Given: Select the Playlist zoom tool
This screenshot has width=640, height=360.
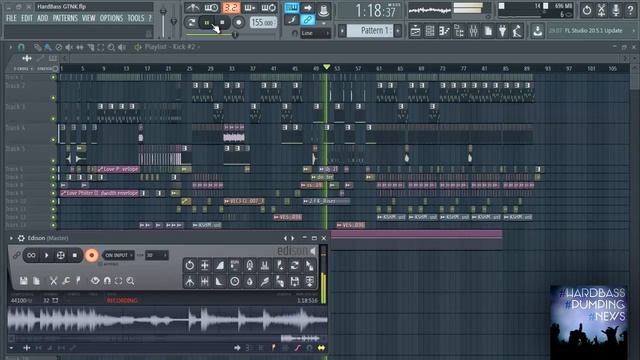Looking at the screenshot, I should click(111, 47).
